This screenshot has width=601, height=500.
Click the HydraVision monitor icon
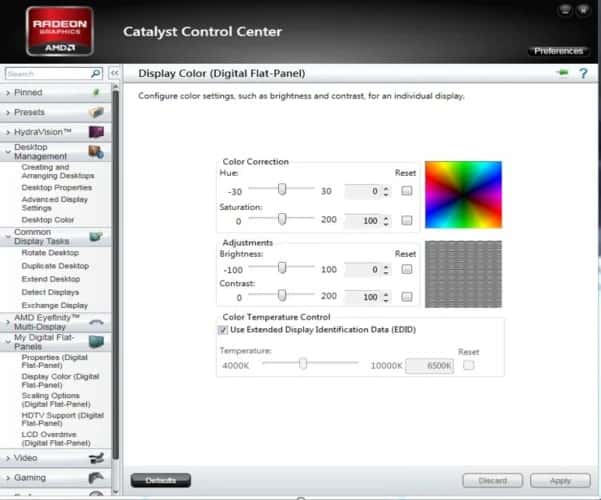96,132
